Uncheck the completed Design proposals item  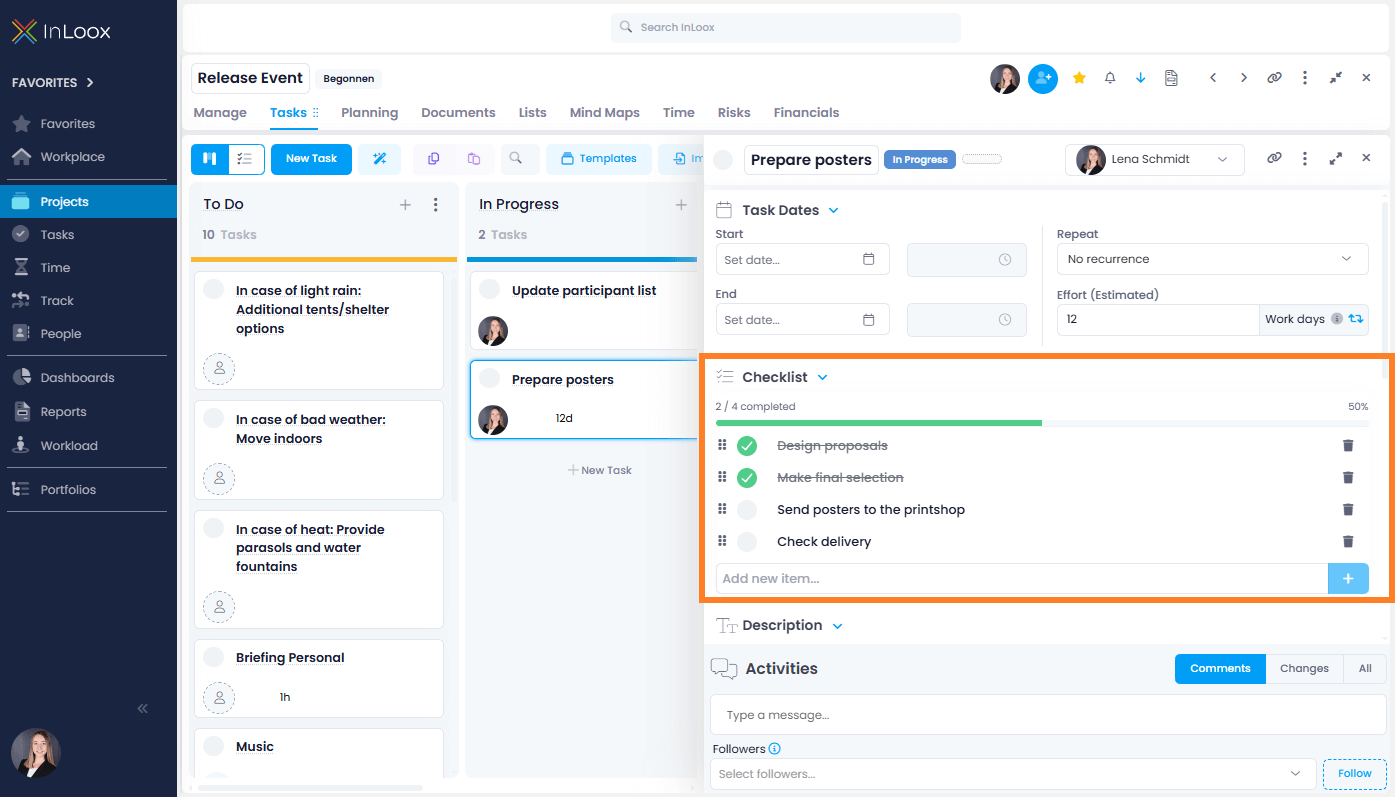tap(746, 445)
